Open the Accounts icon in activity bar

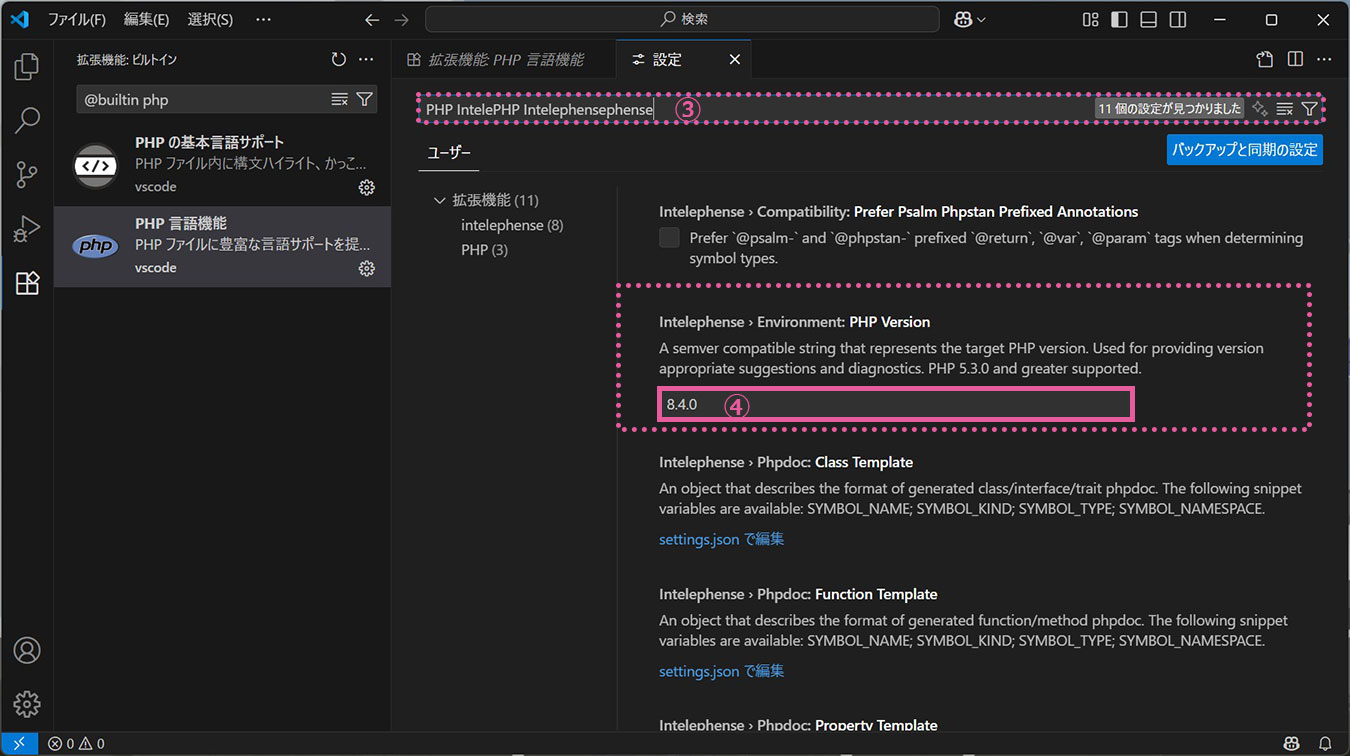point(27,650)
